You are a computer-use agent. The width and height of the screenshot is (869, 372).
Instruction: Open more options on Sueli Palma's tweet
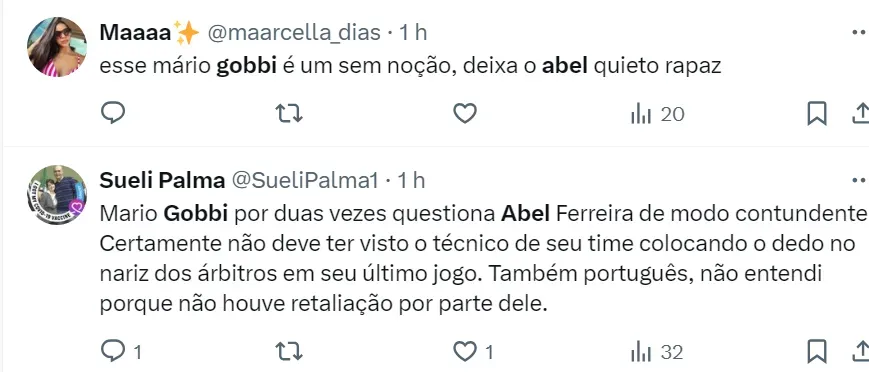pyautogui.click(x=860, y=180)
